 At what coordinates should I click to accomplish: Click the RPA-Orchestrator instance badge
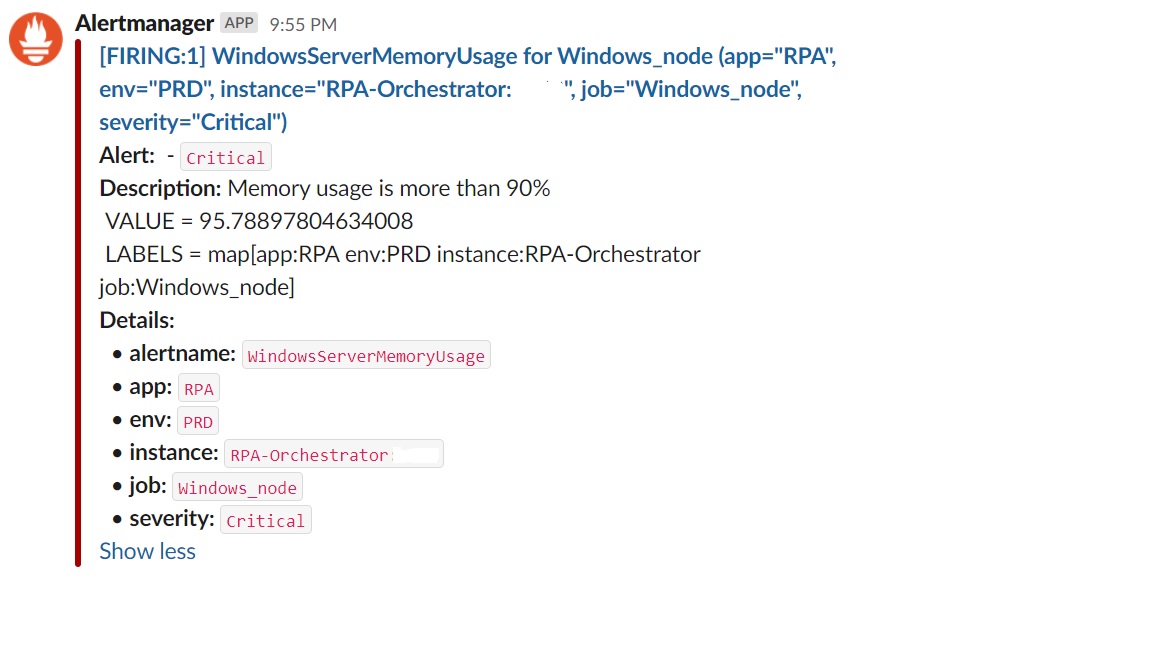pos(333,454)
